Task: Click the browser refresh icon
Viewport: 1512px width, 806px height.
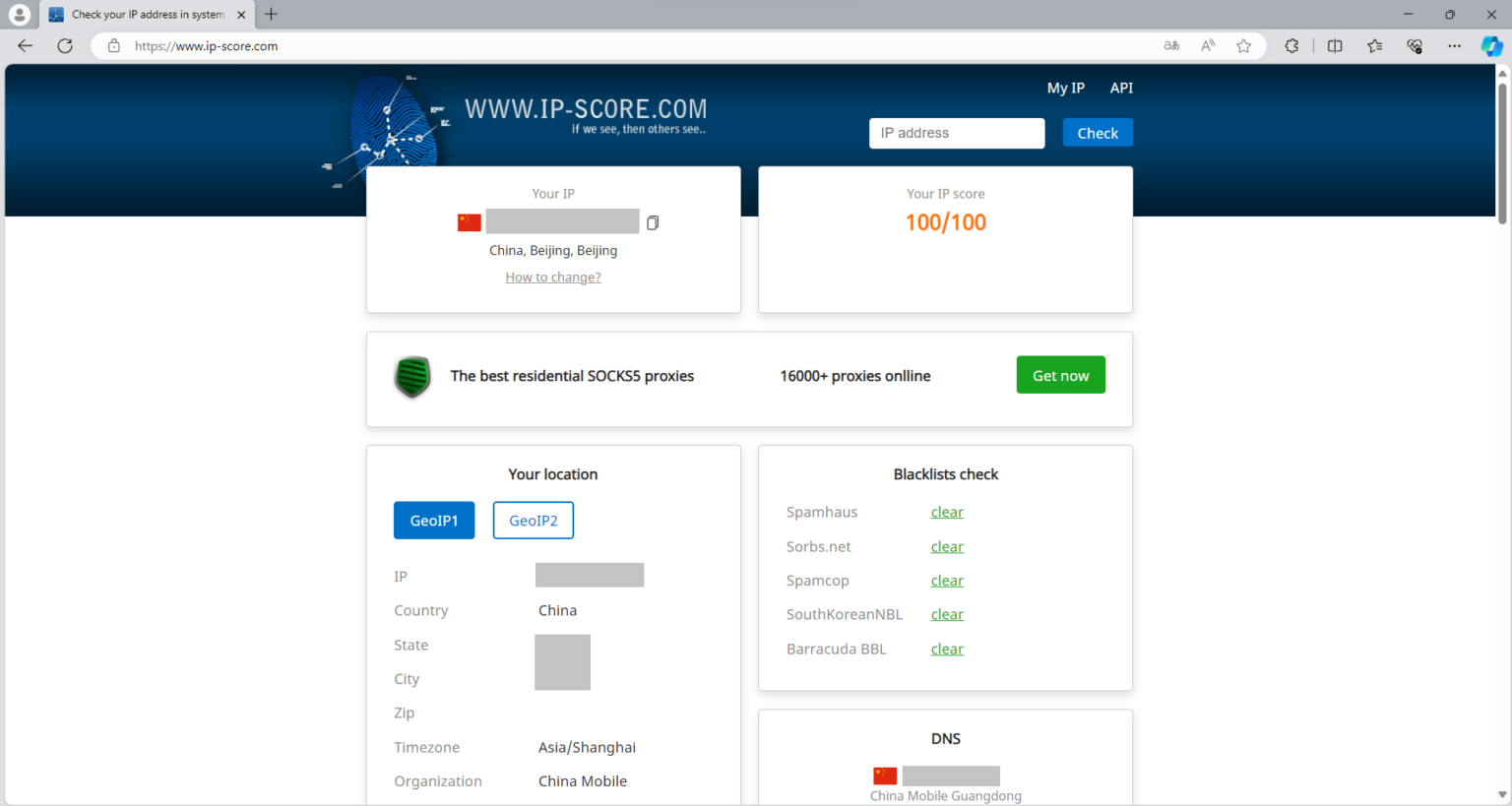Action: (65, 46)
